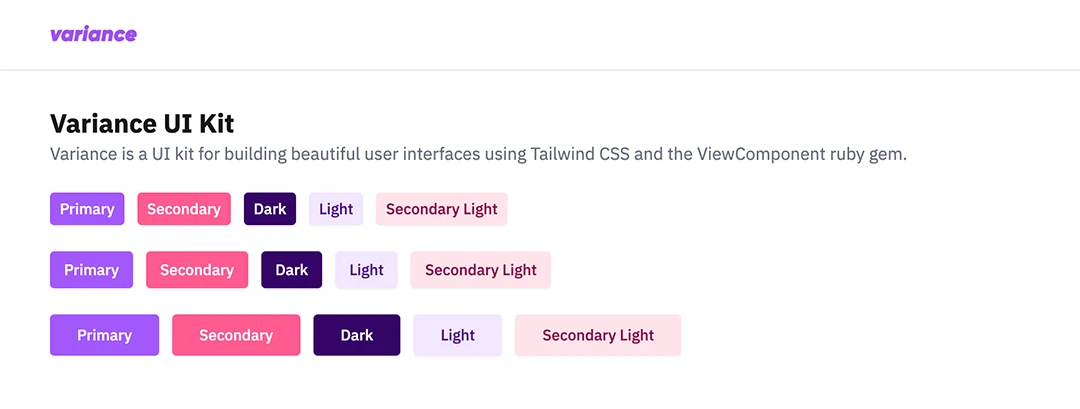Select the medium Dark button
Image resolution: width=1080 pixels, height=409 pixels.
(292, 270)
